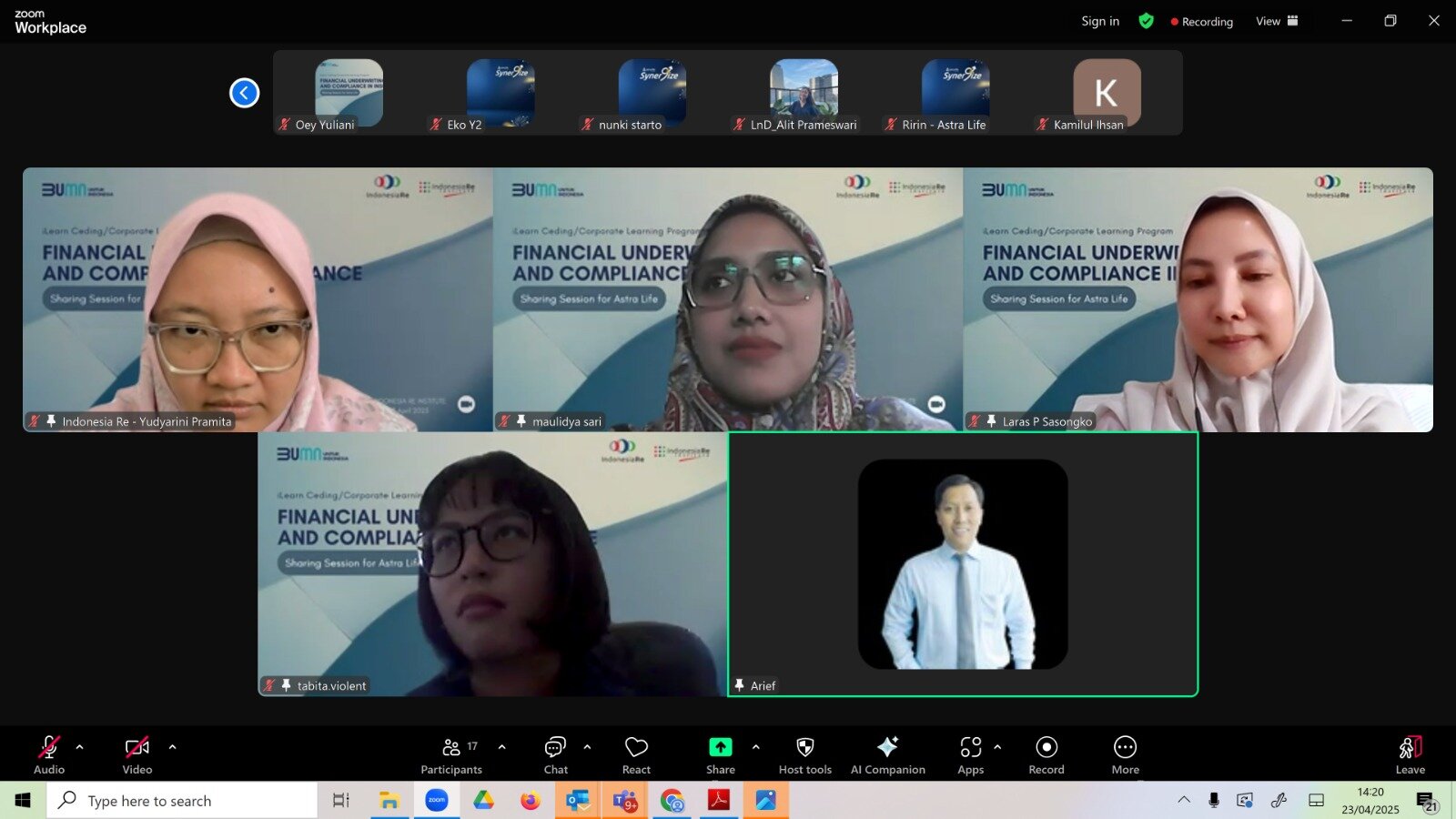Expand audio settings arrow next to Audio
This screenshot has width=1456, height=819.
pyautogui.click(x=79, y=747)
